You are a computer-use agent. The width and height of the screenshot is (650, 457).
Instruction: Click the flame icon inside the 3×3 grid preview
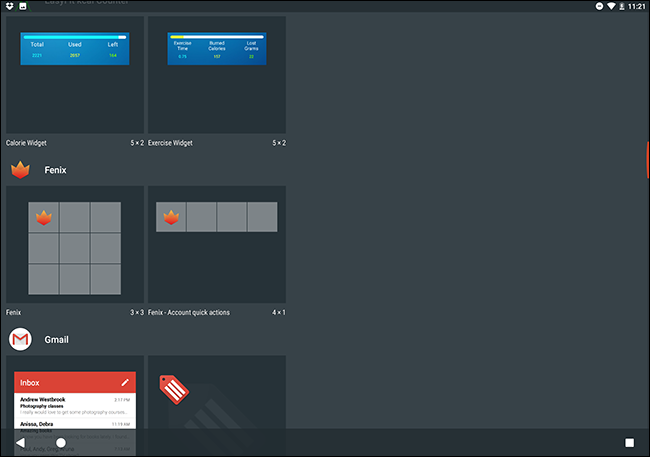[44, 217]
